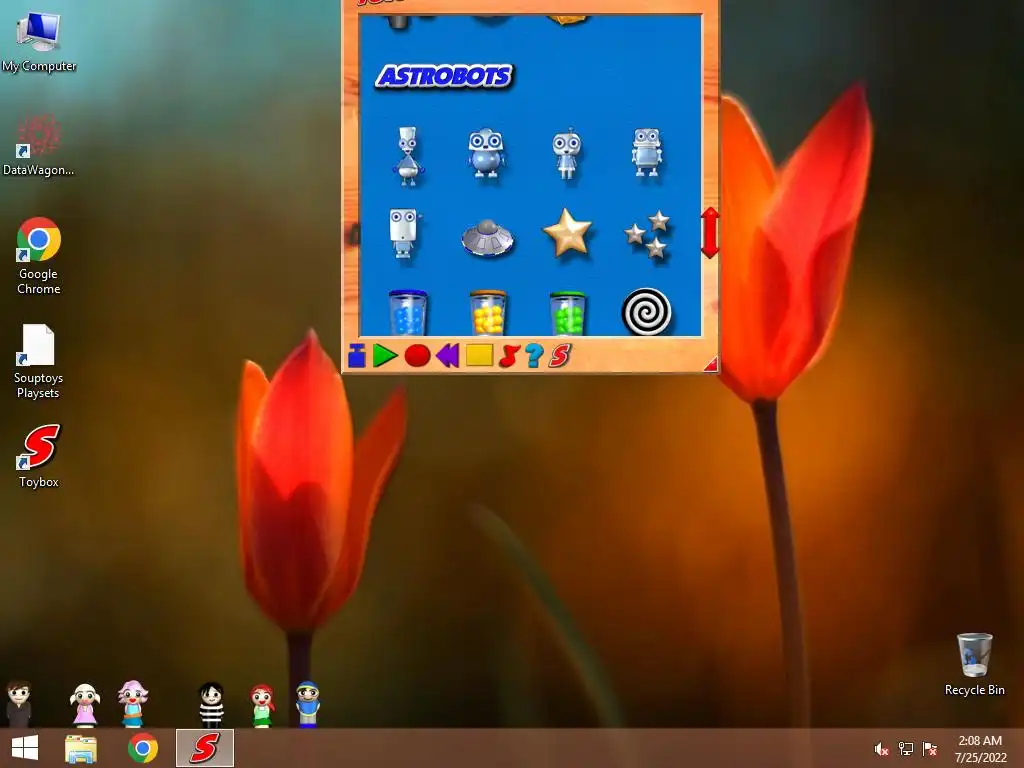The width and height of the screenshot is (1024, 768).
Task: Click the taskbar clock showing 2:08 AM
Action: click(980, 749)
